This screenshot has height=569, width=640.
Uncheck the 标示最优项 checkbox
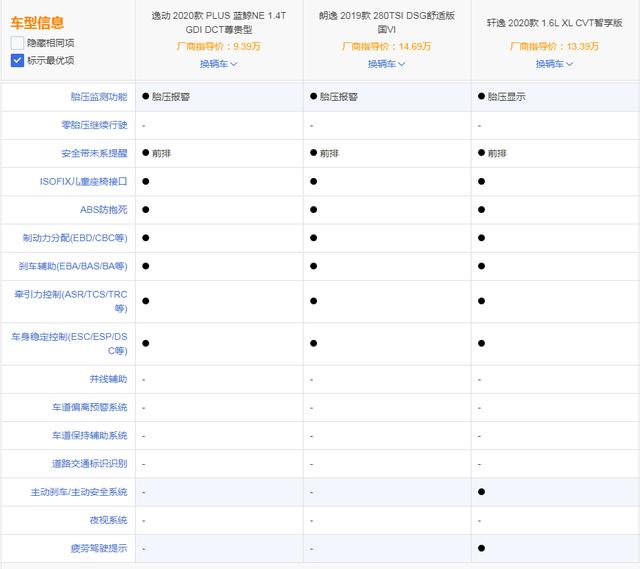click(x=17, y=60)
